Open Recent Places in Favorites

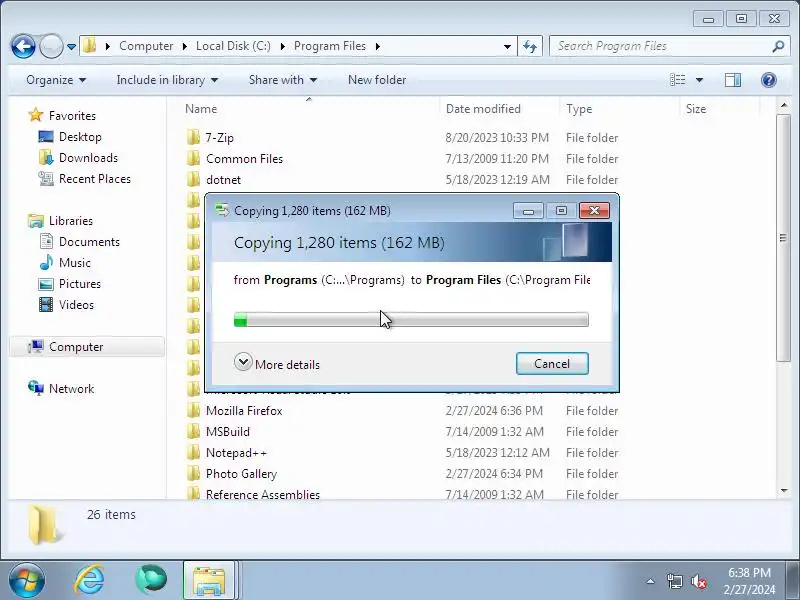95,179
